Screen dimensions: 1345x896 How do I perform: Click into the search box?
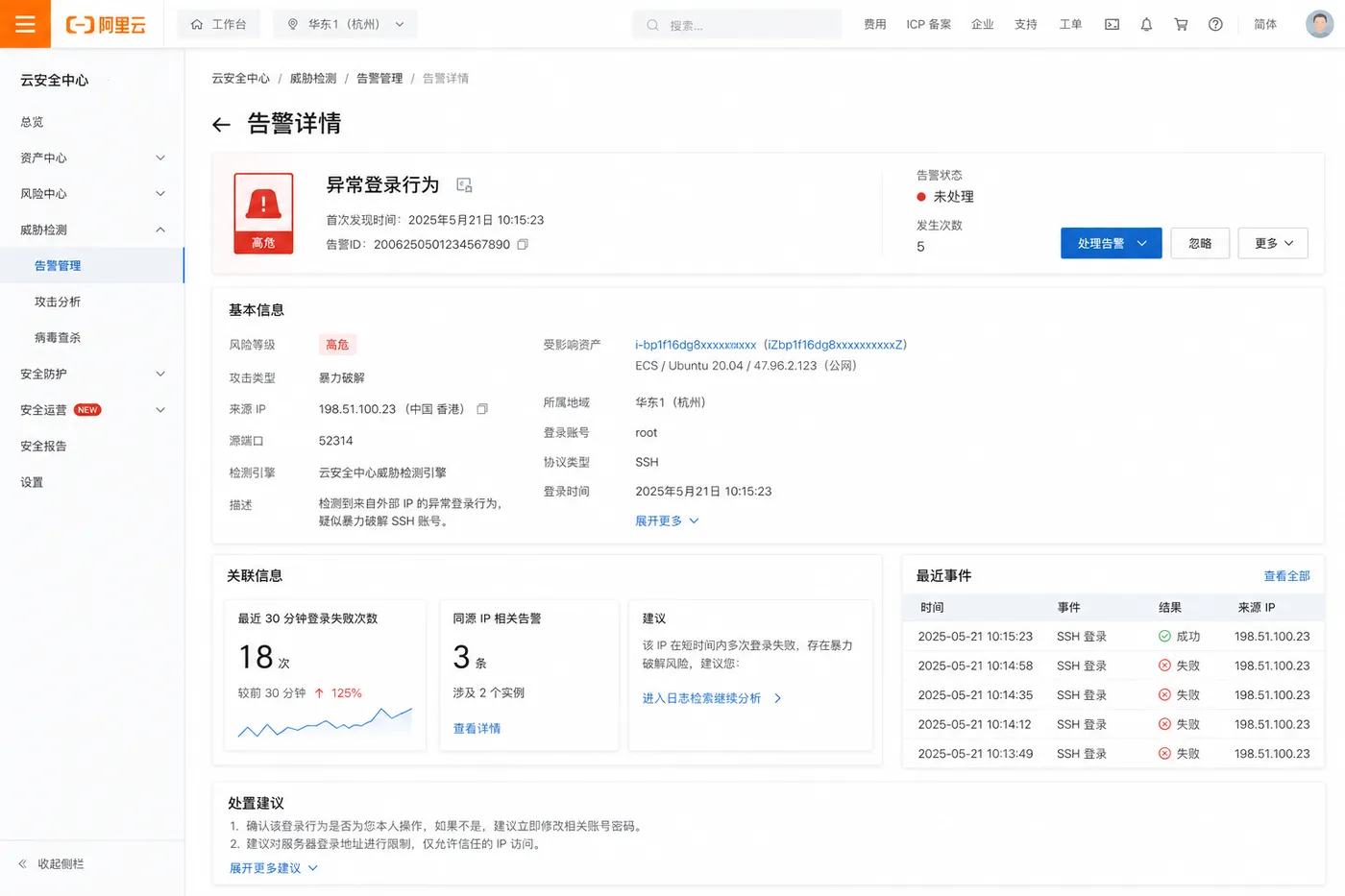[737, 25]
